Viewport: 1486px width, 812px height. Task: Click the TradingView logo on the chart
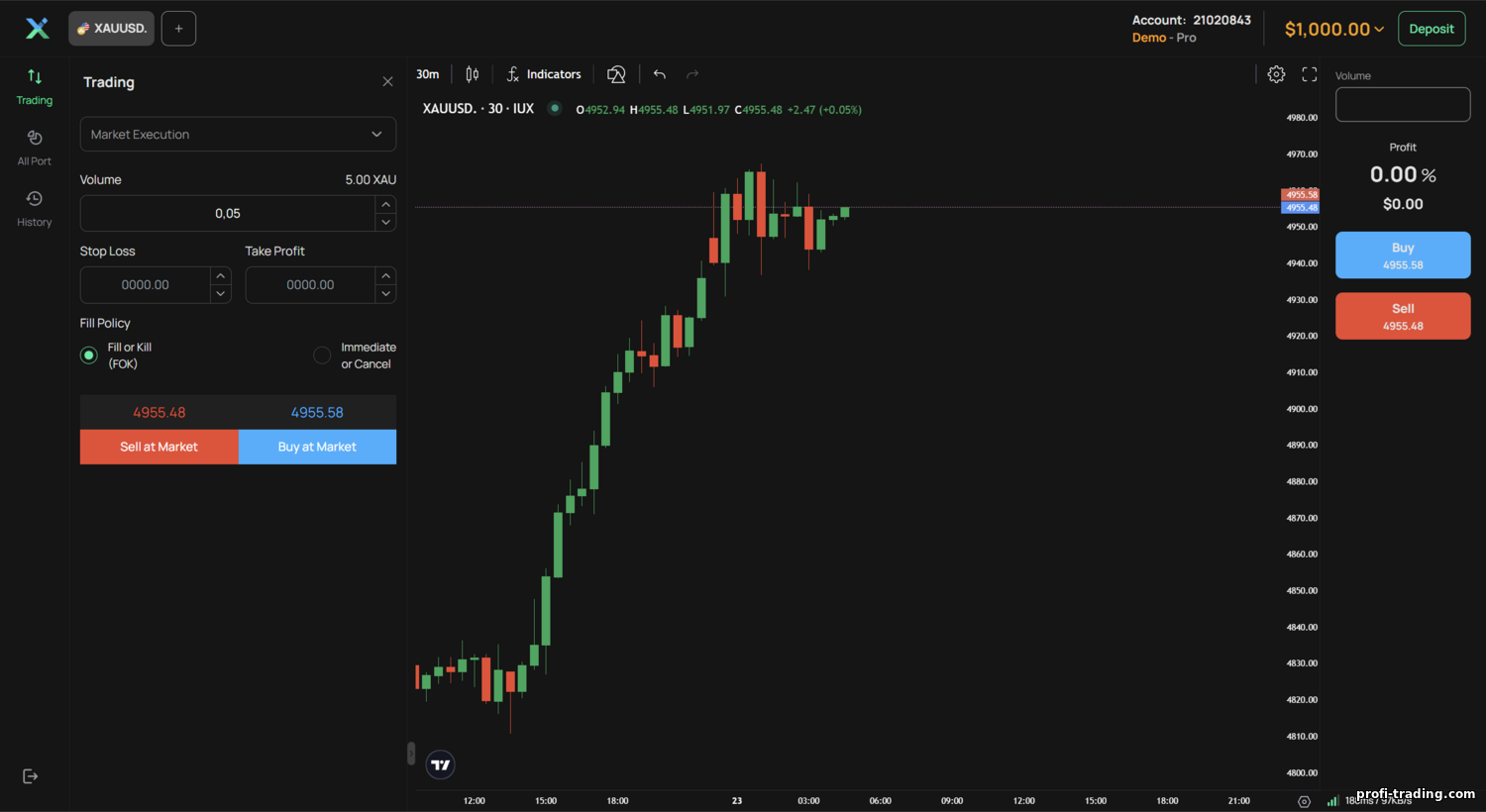[440, 763]
